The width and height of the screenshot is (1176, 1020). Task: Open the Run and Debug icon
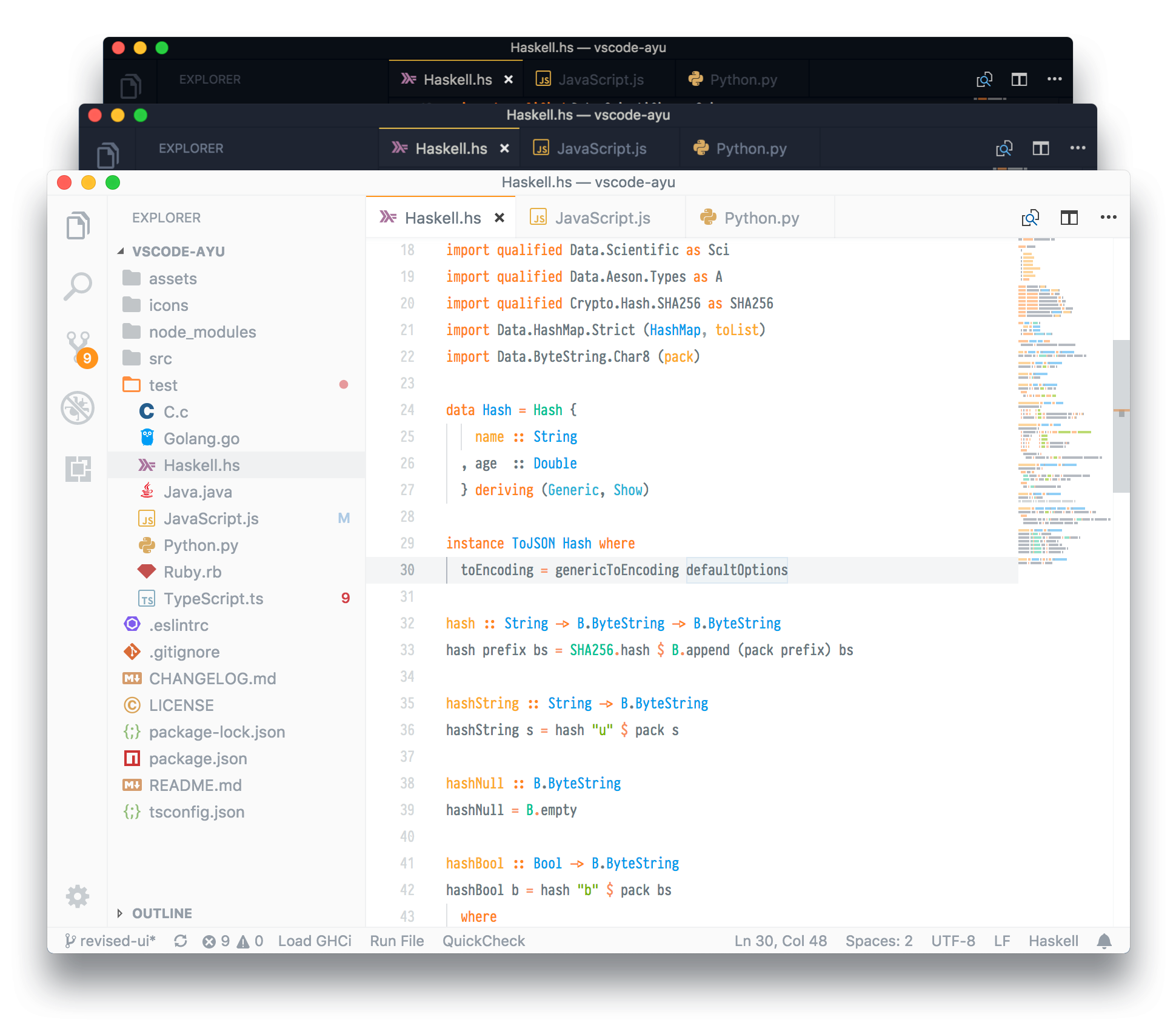[x=78, y=407]
